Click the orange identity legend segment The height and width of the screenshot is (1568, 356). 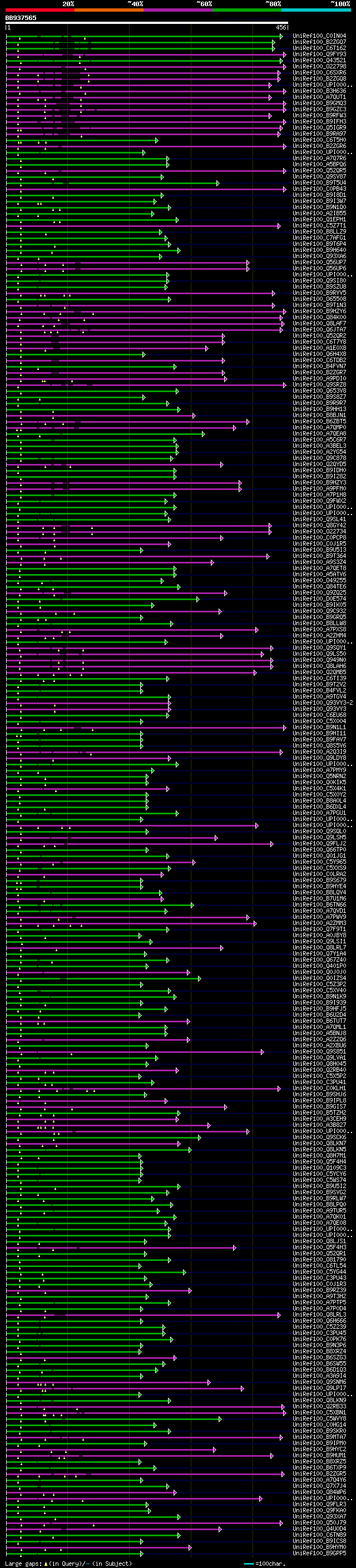(109, 10)
